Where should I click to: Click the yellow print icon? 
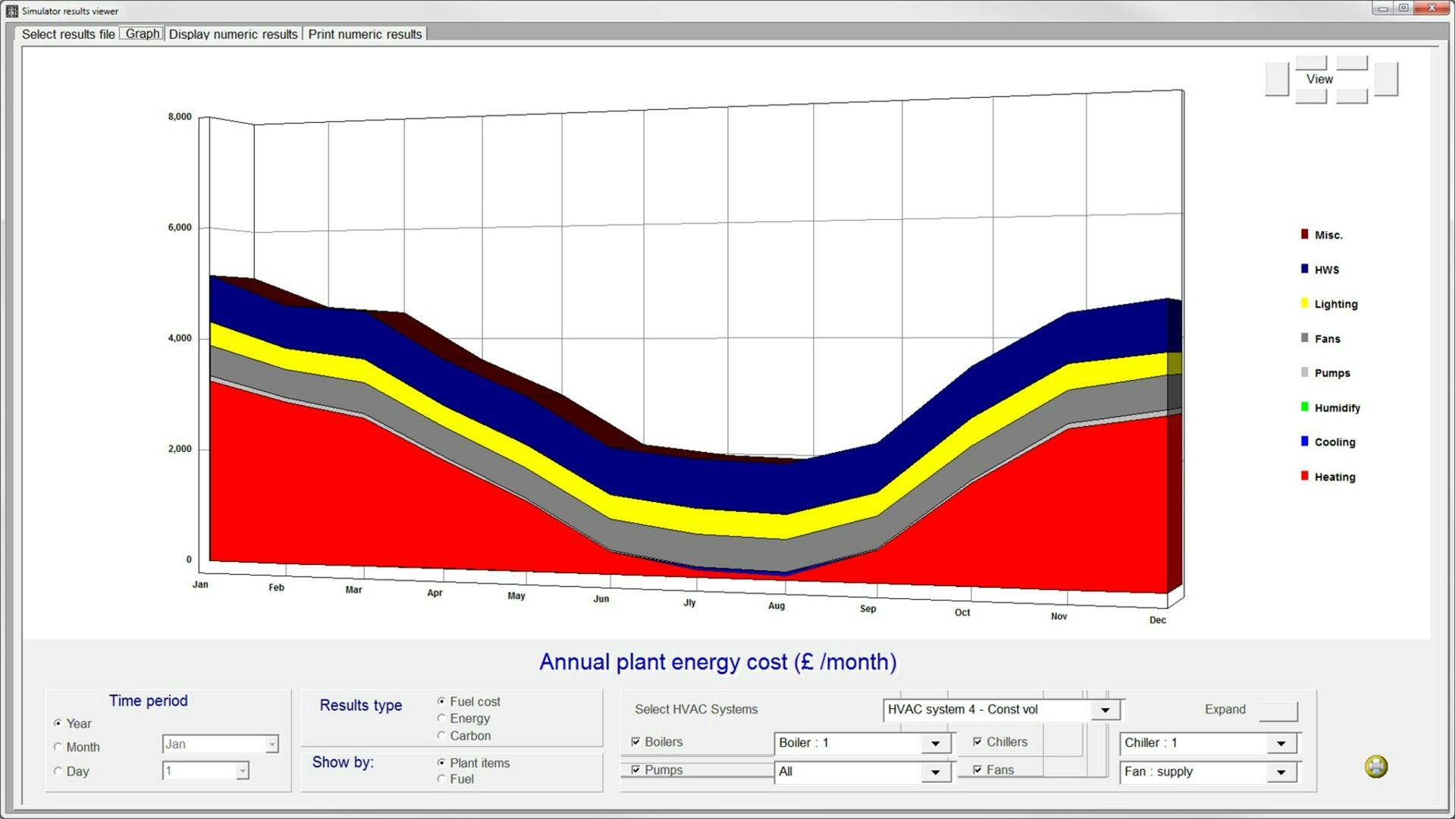(x=1376, y=767)
